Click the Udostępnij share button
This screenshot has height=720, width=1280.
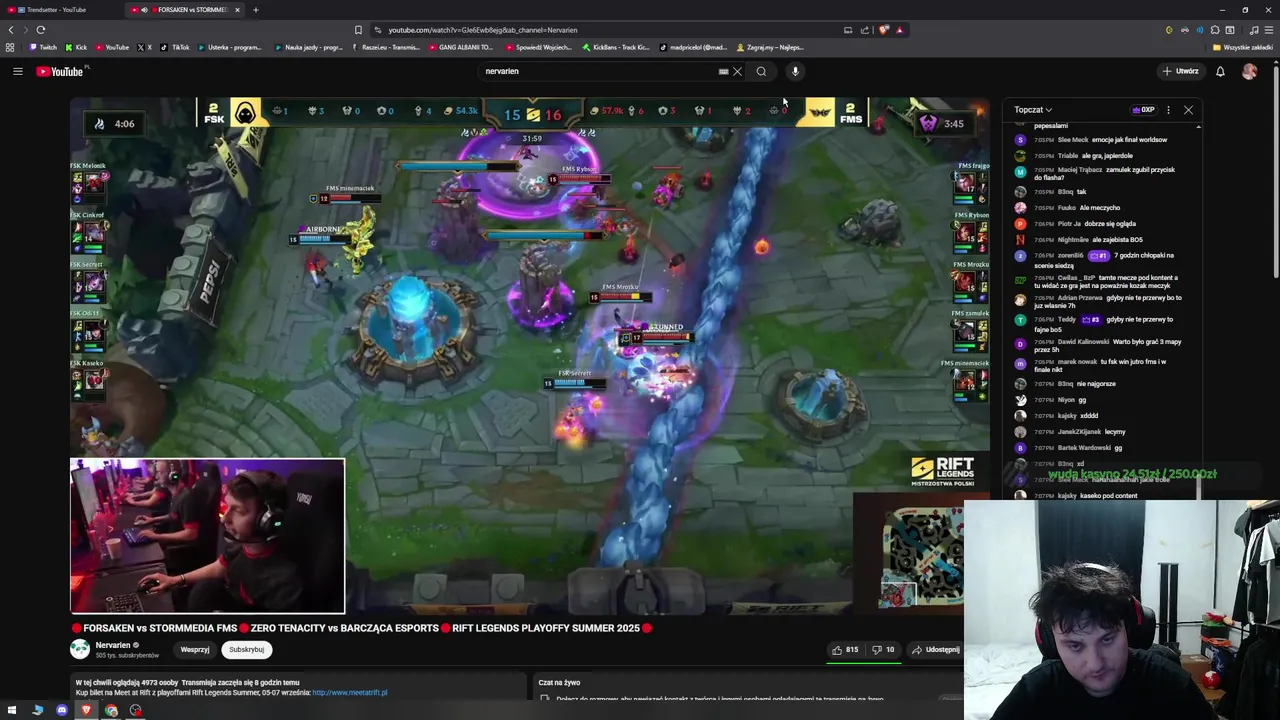(936, 650)
